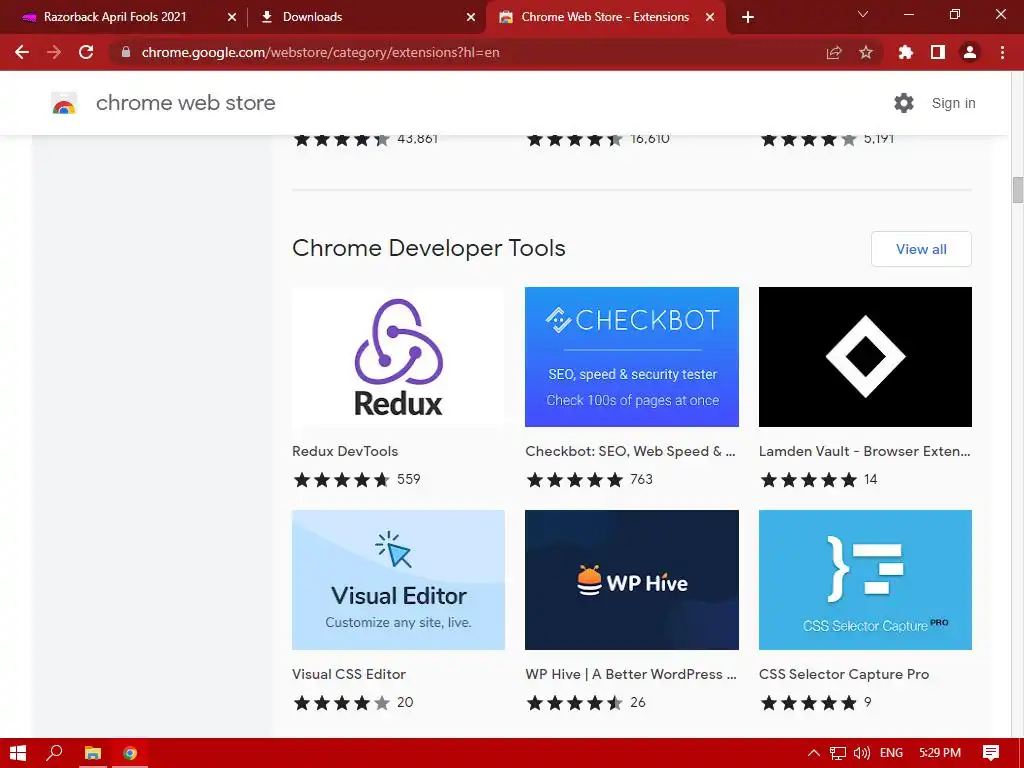This screenshot has height=768, width=1024.
Task: Open the CSS Selector Capture Pro thumbnail
Action: coord(865,580)
